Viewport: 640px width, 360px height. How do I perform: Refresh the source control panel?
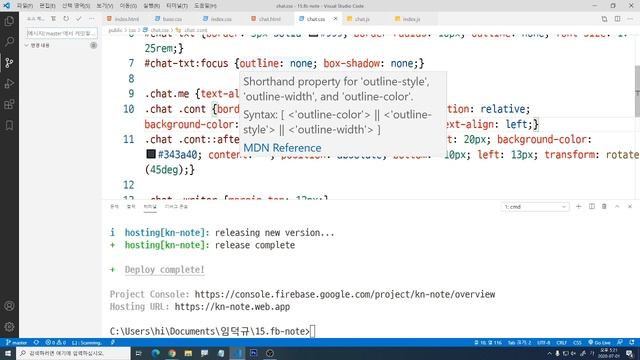click(x=66, y=19)
